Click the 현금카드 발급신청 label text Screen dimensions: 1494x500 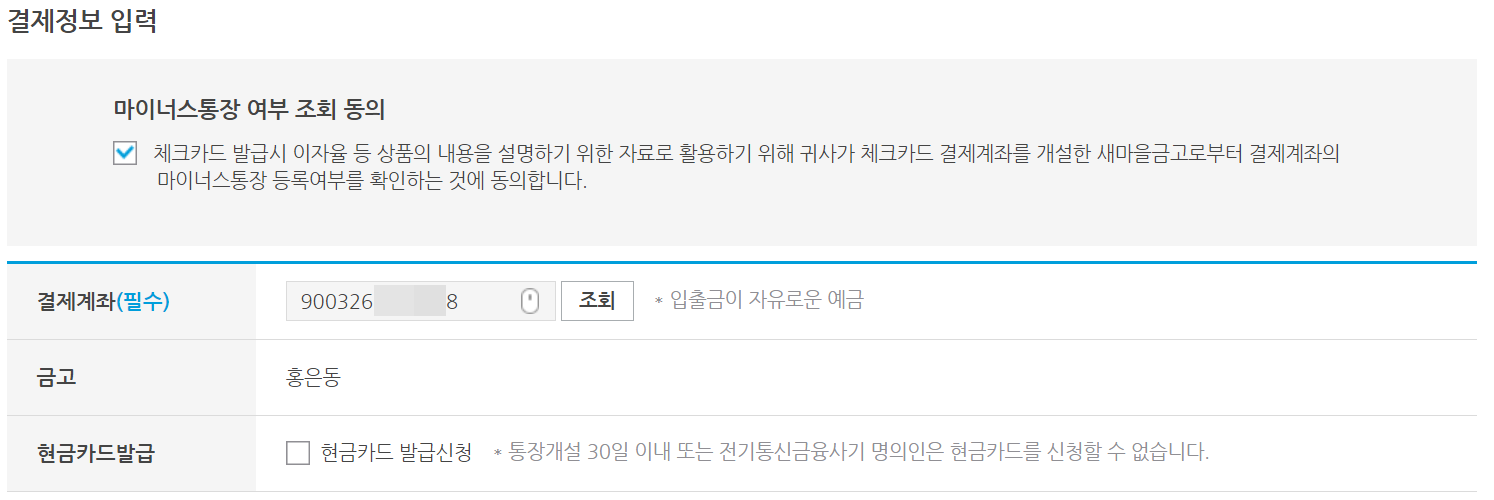396,453
